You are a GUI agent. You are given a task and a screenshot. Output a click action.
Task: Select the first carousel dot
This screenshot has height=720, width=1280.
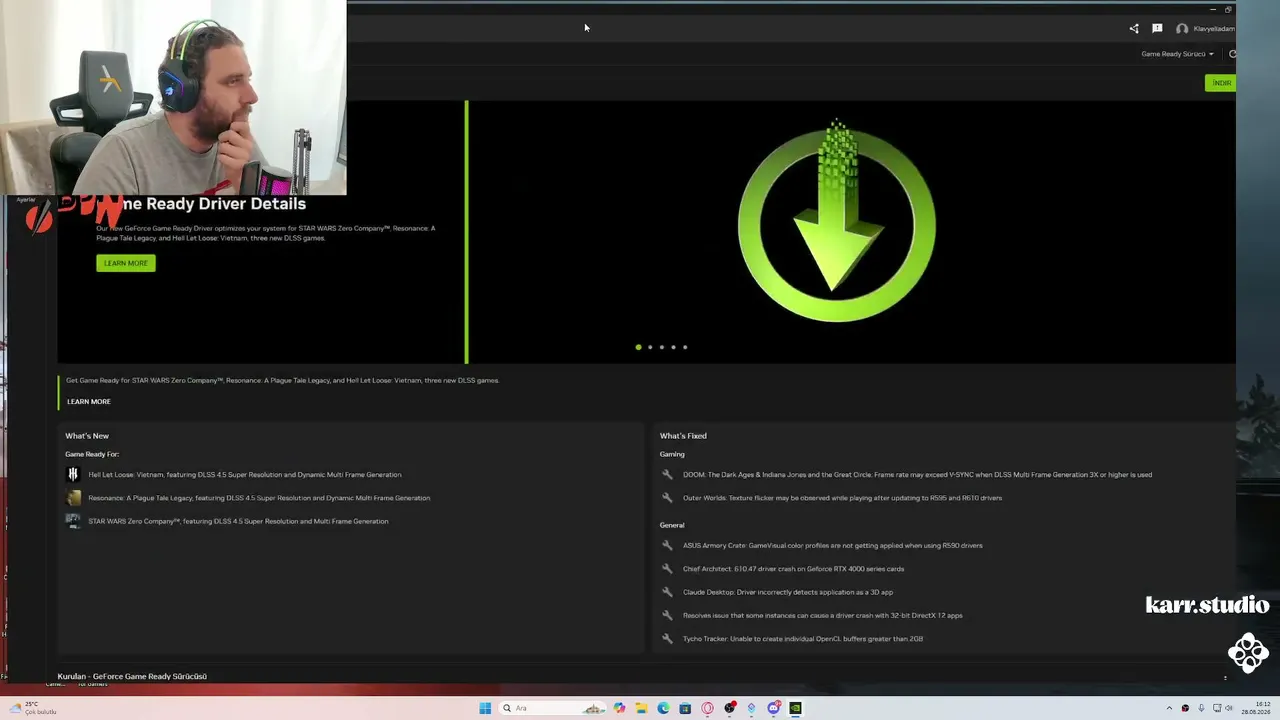tap(638, 347)
